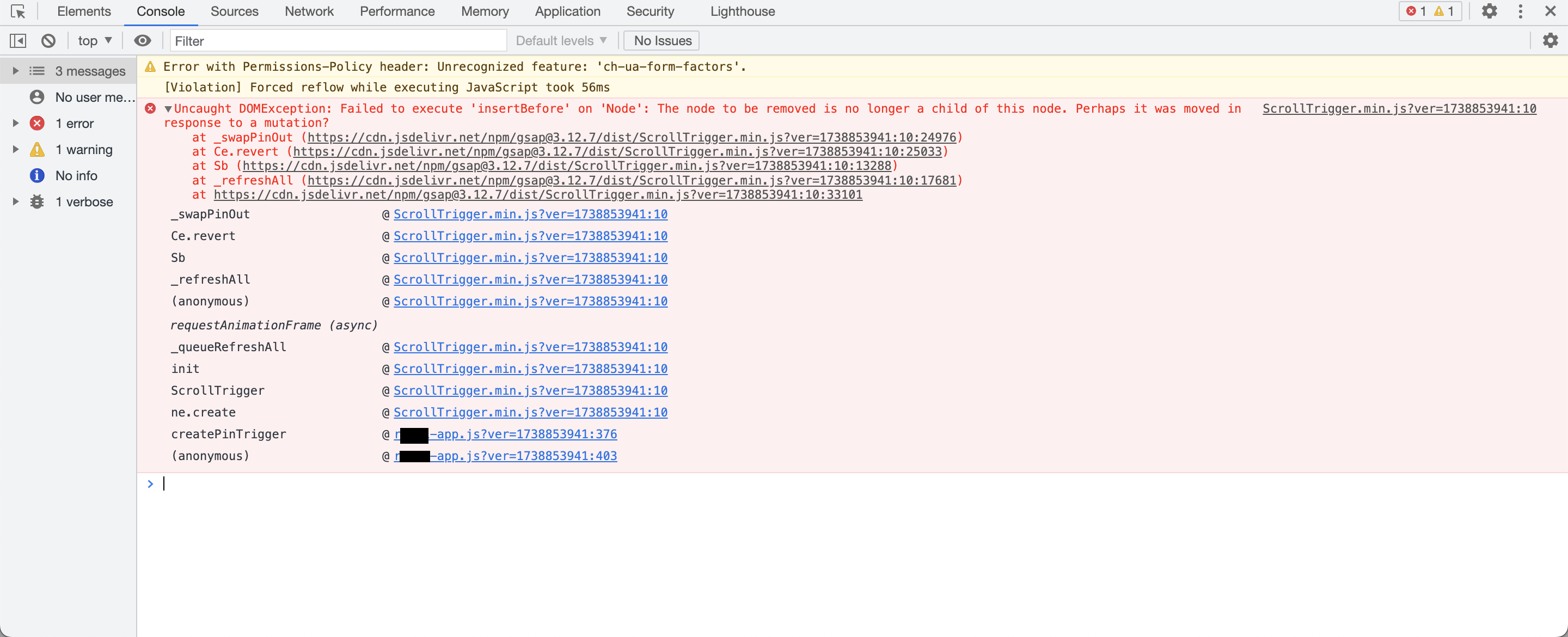Open DevTools settings gear in top bar

pos(1489,11)
